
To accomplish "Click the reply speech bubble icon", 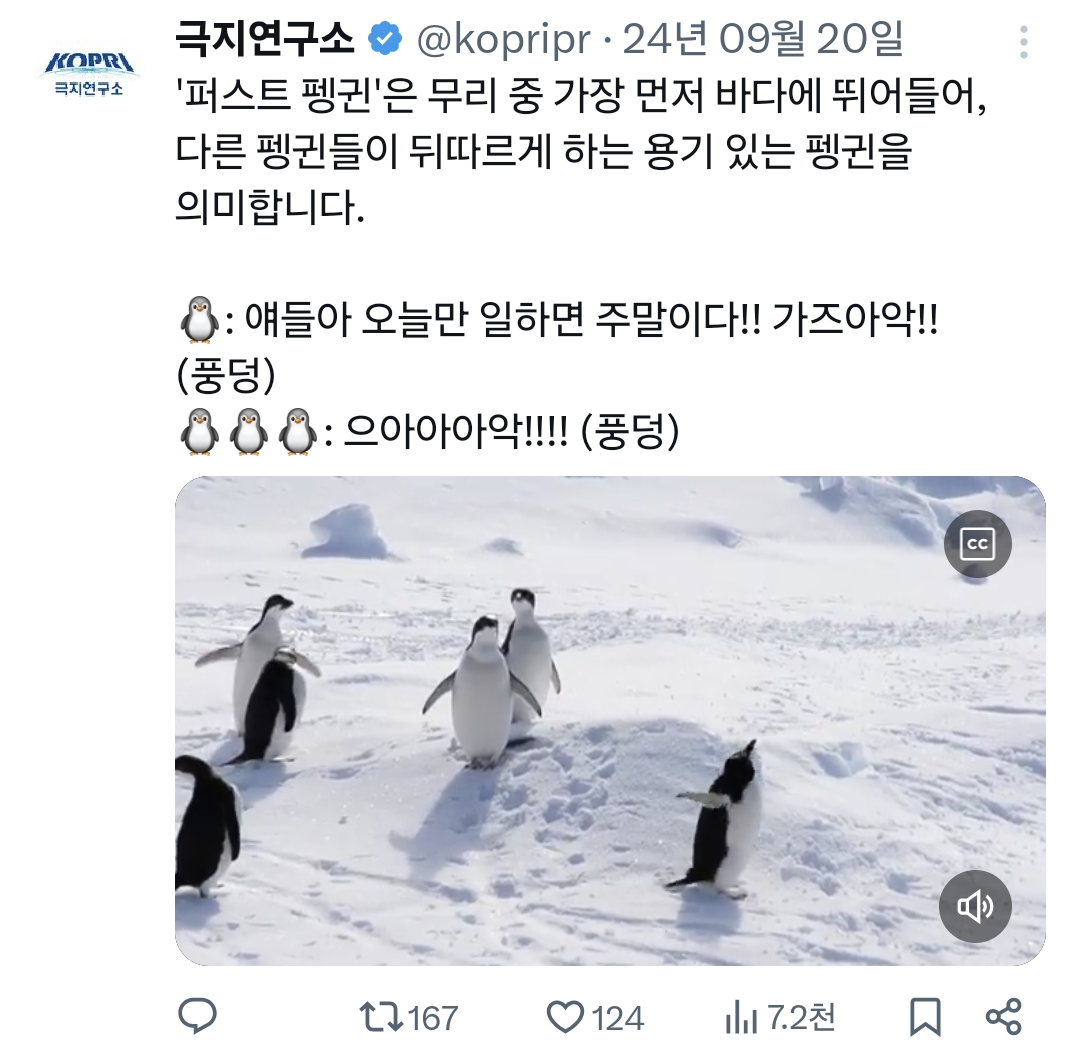I will [197, 1016].
